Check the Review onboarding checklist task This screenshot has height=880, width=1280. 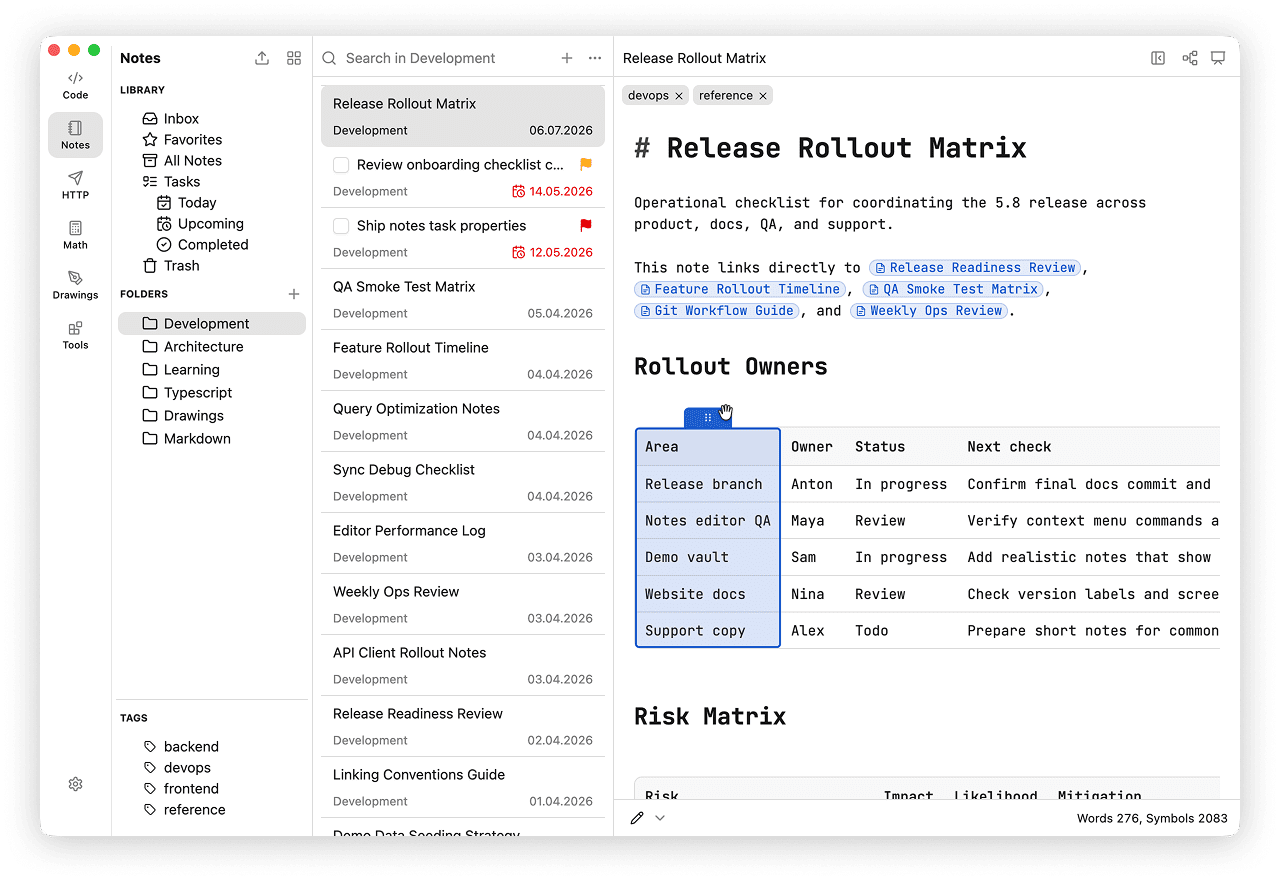[341, 165]
